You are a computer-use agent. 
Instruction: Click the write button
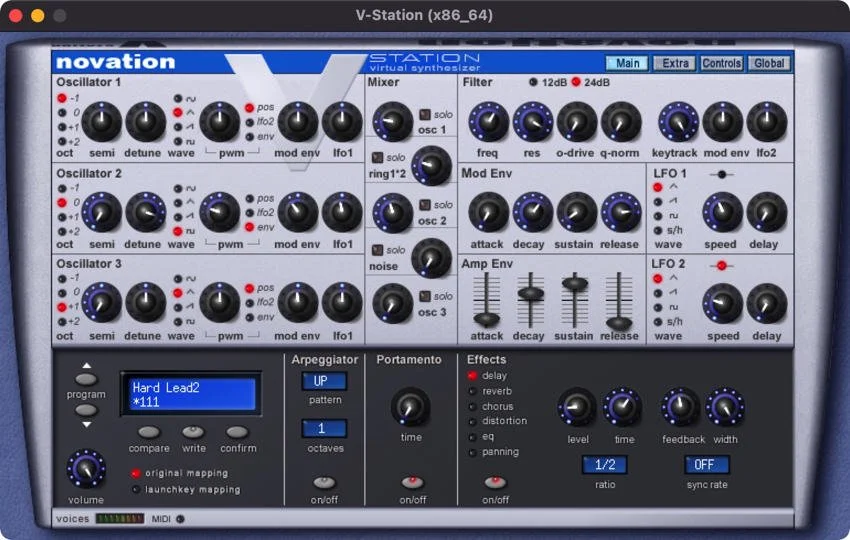(193, 432)
